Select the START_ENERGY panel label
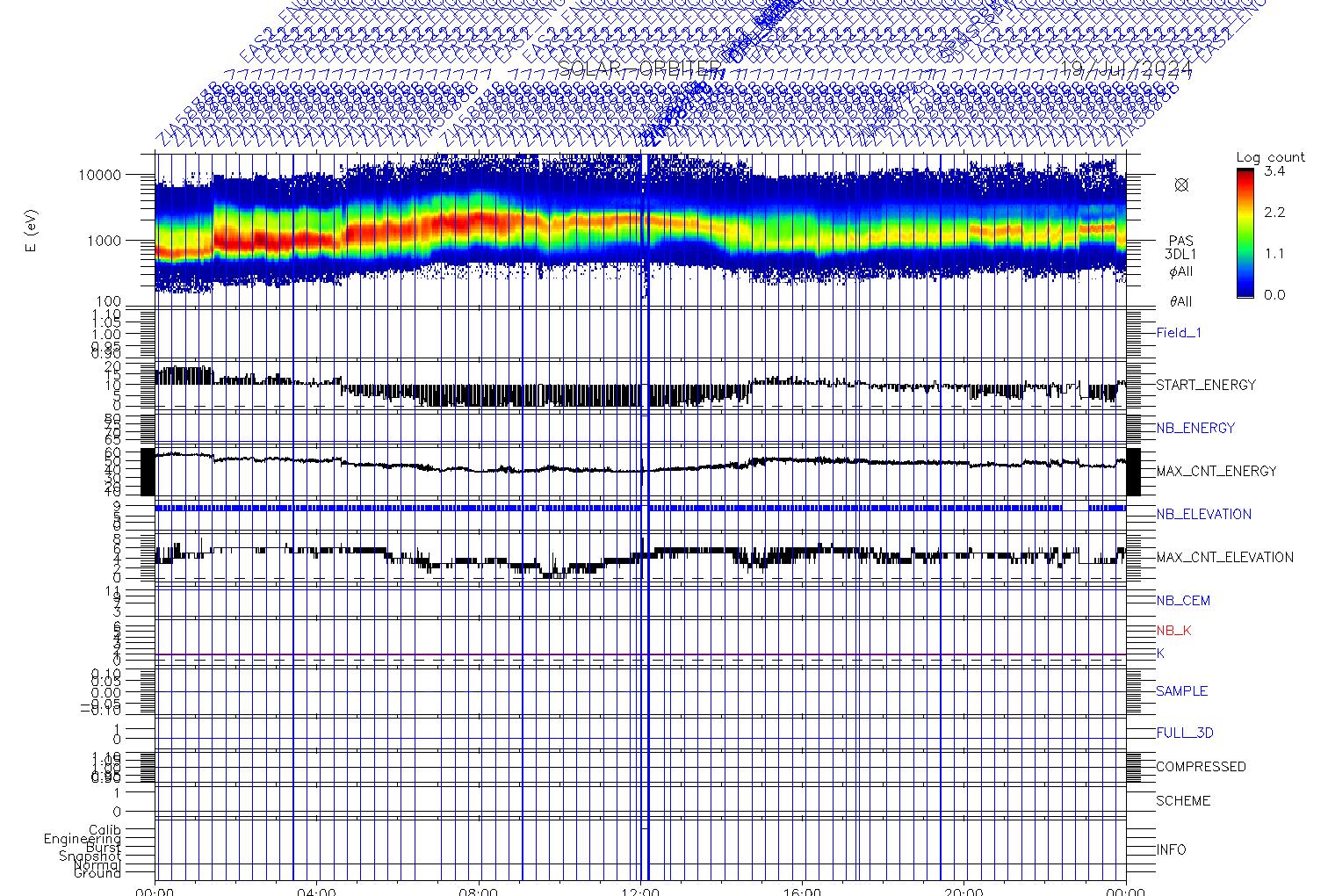This screenshot has width=1328, height=896. 1206,385
